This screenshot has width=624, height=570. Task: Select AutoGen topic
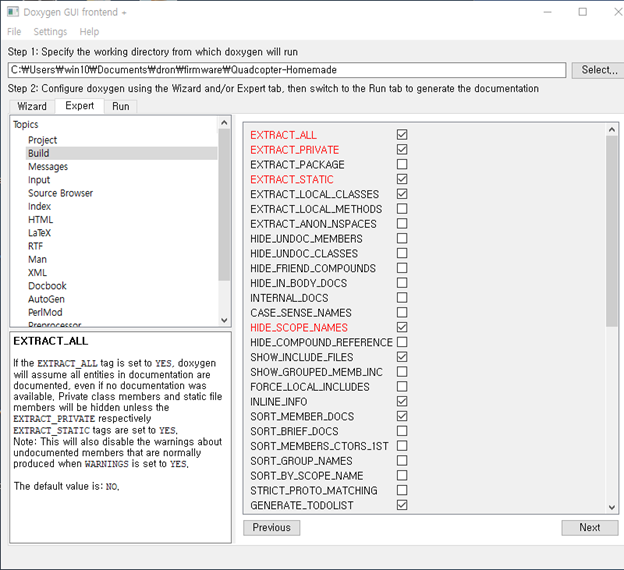[x=46, y=299]
